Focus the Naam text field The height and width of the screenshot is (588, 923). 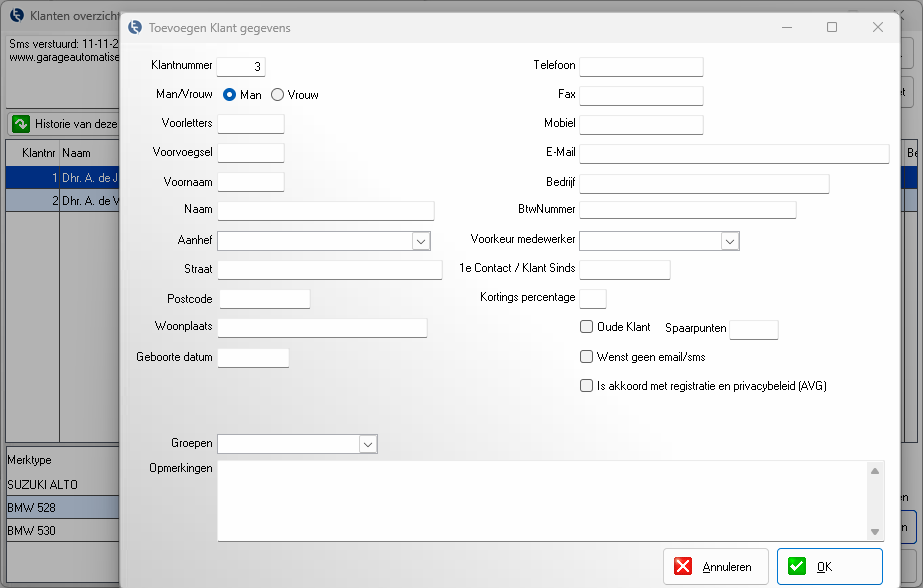pyautogui.click(x=326, y=211)
